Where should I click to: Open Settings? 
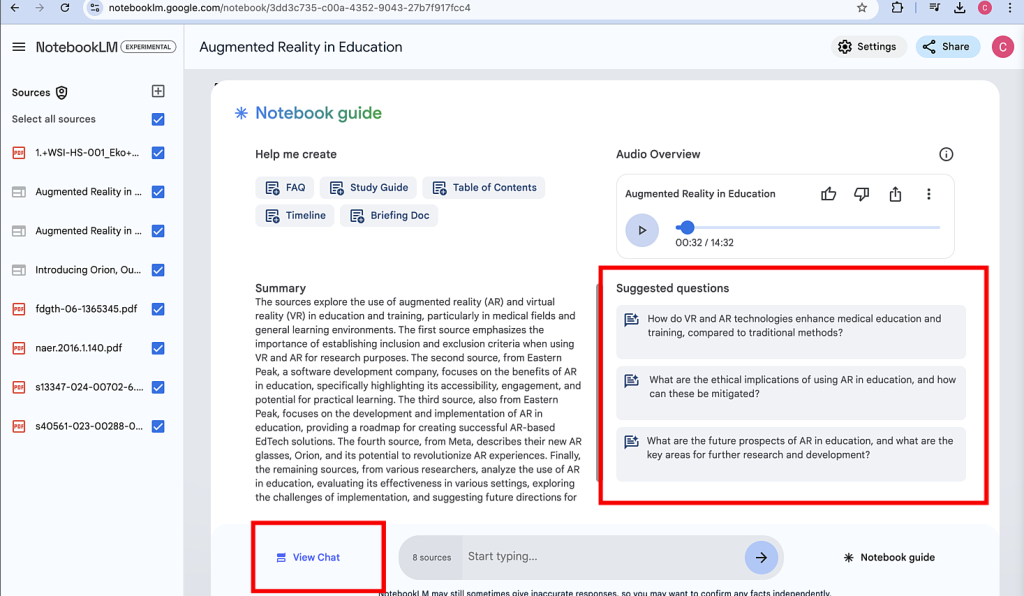(x=867, y=47)
